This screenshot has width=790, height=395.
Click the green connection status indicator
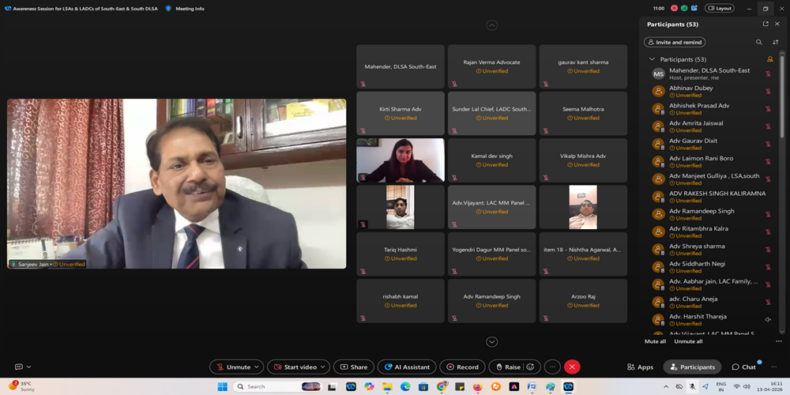[684, 8]
